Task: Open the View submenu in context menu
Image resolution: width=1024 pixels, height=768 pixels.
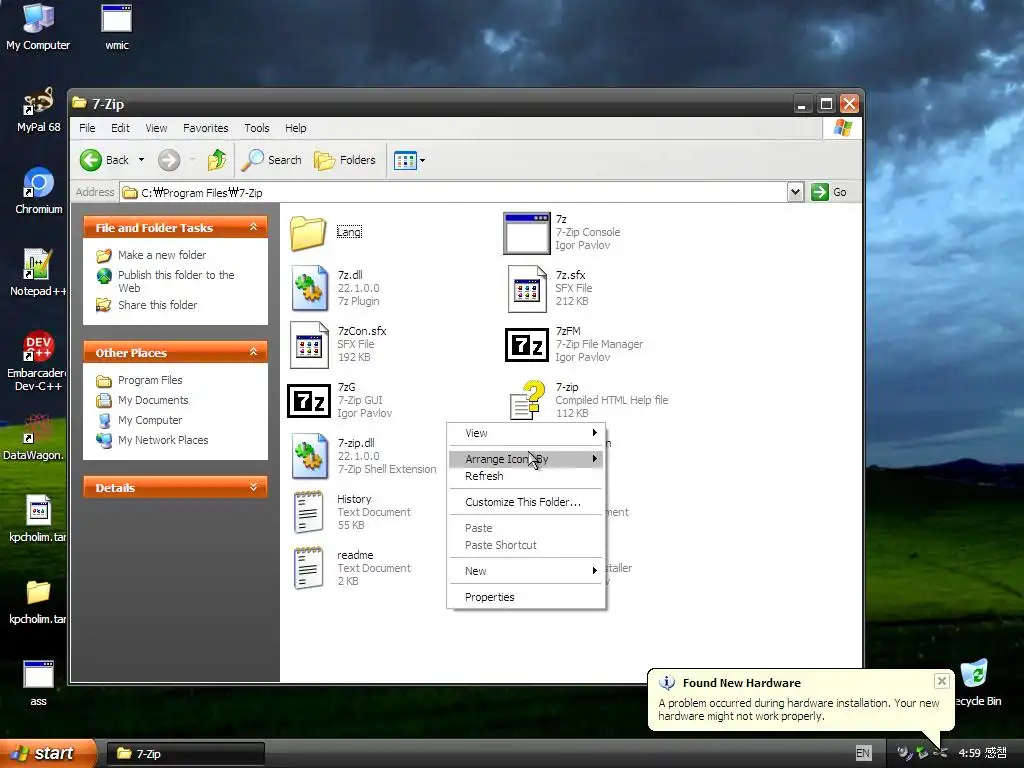Action: pyautogui.click(x=526, y=433)
